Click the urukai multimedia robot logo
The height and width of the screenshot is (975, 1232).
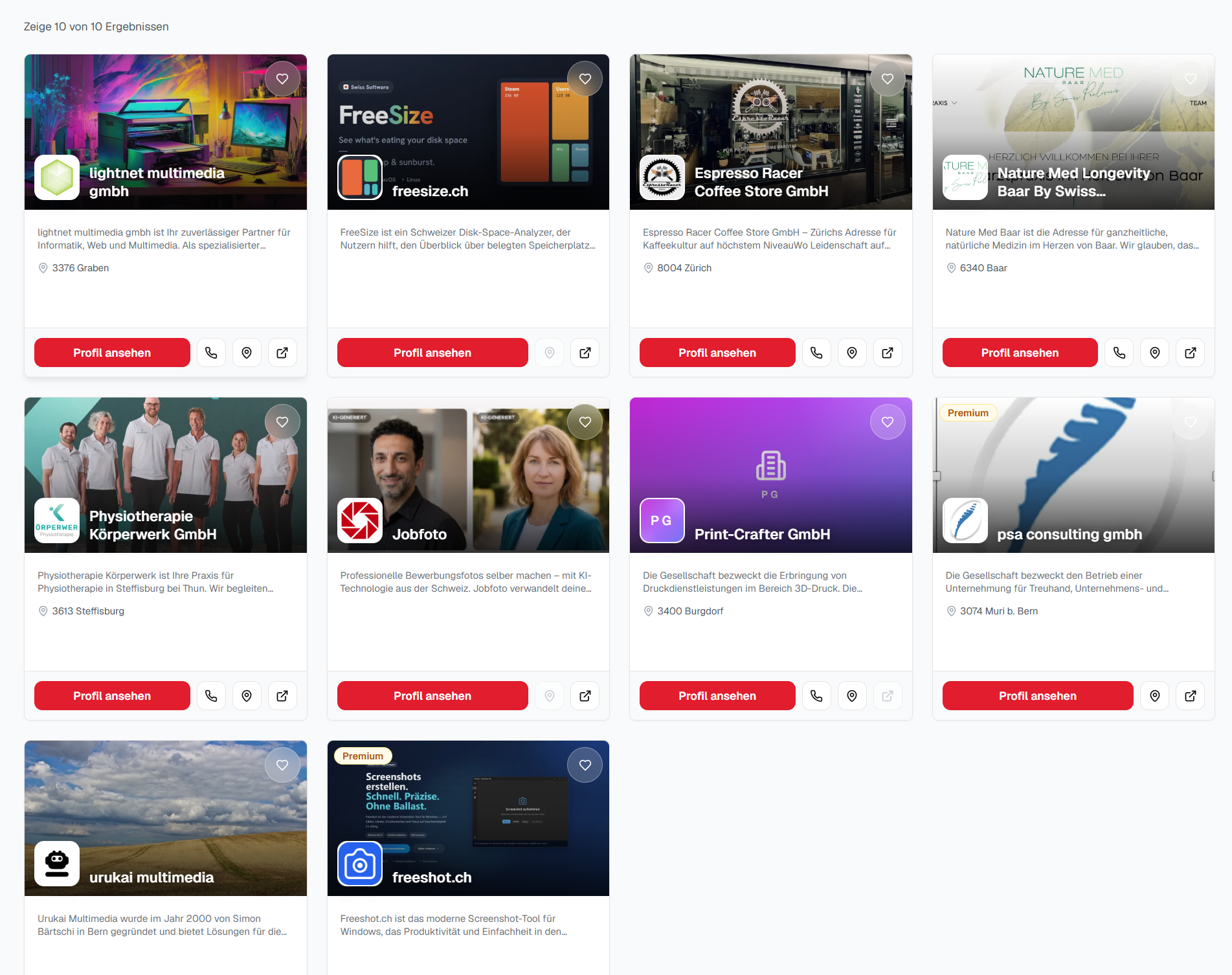pyautogui.click(x=57, y=864)
